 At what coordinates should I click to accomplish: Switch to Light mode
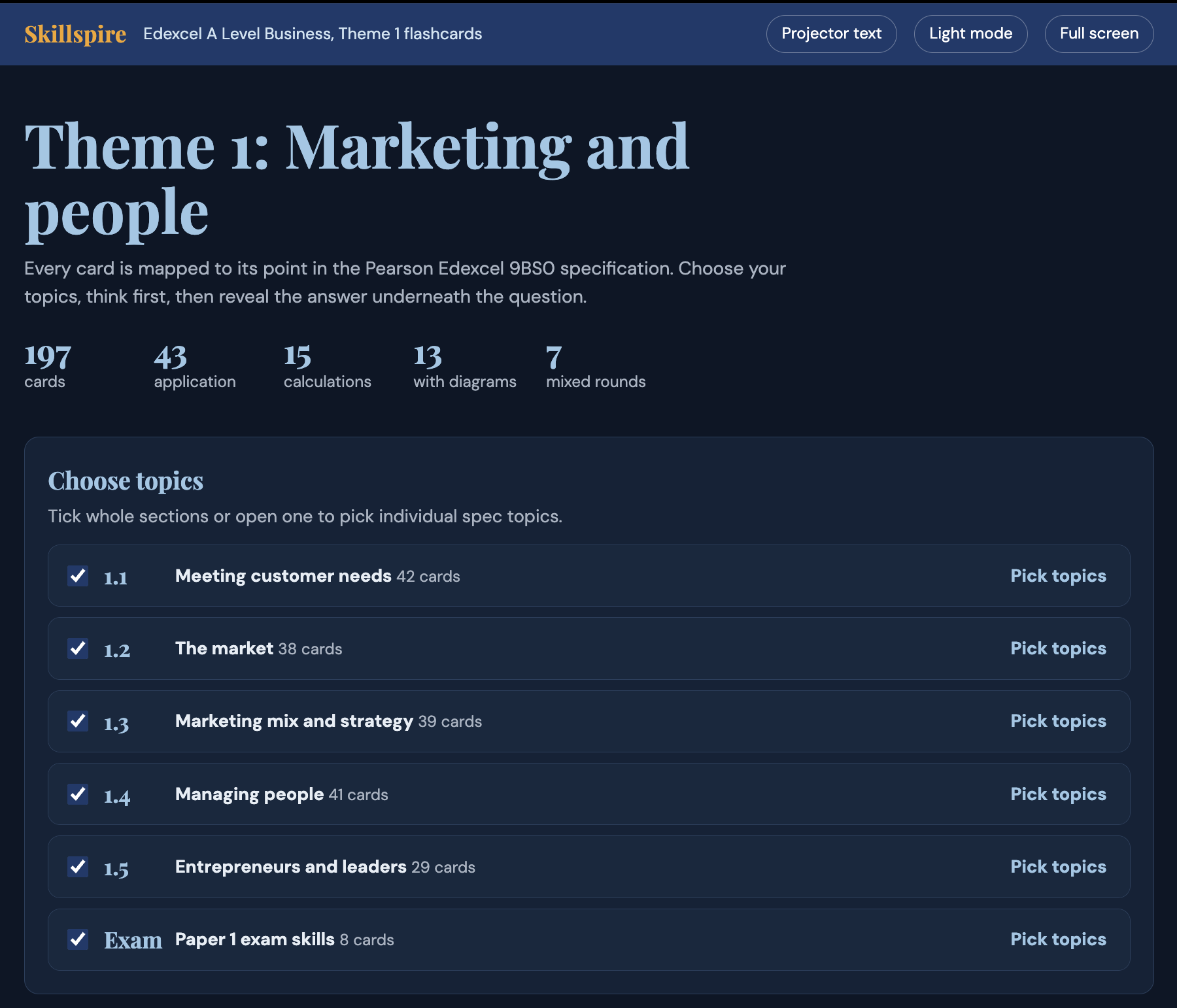tap(970, 34)
